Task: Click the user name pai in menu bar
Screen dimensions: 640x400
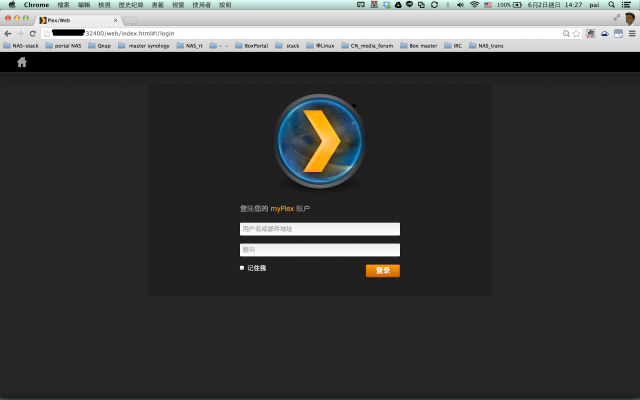Action: [594, 5]
